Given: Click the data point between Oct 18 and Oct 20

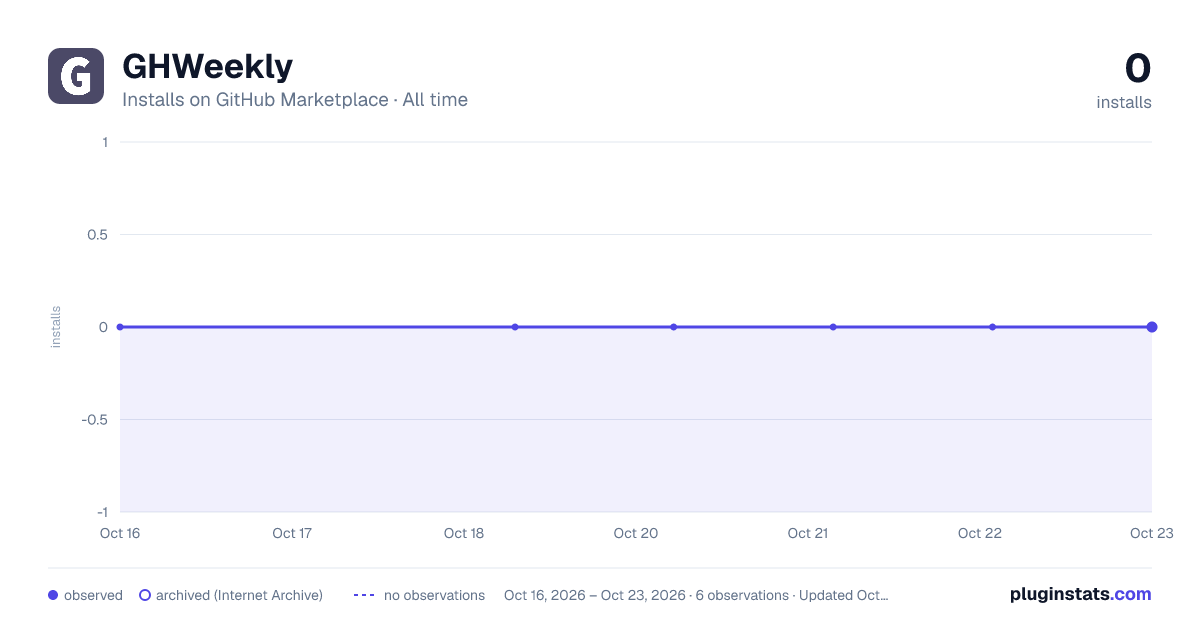Looking at the screenshot, I should [x=515, y=327].
